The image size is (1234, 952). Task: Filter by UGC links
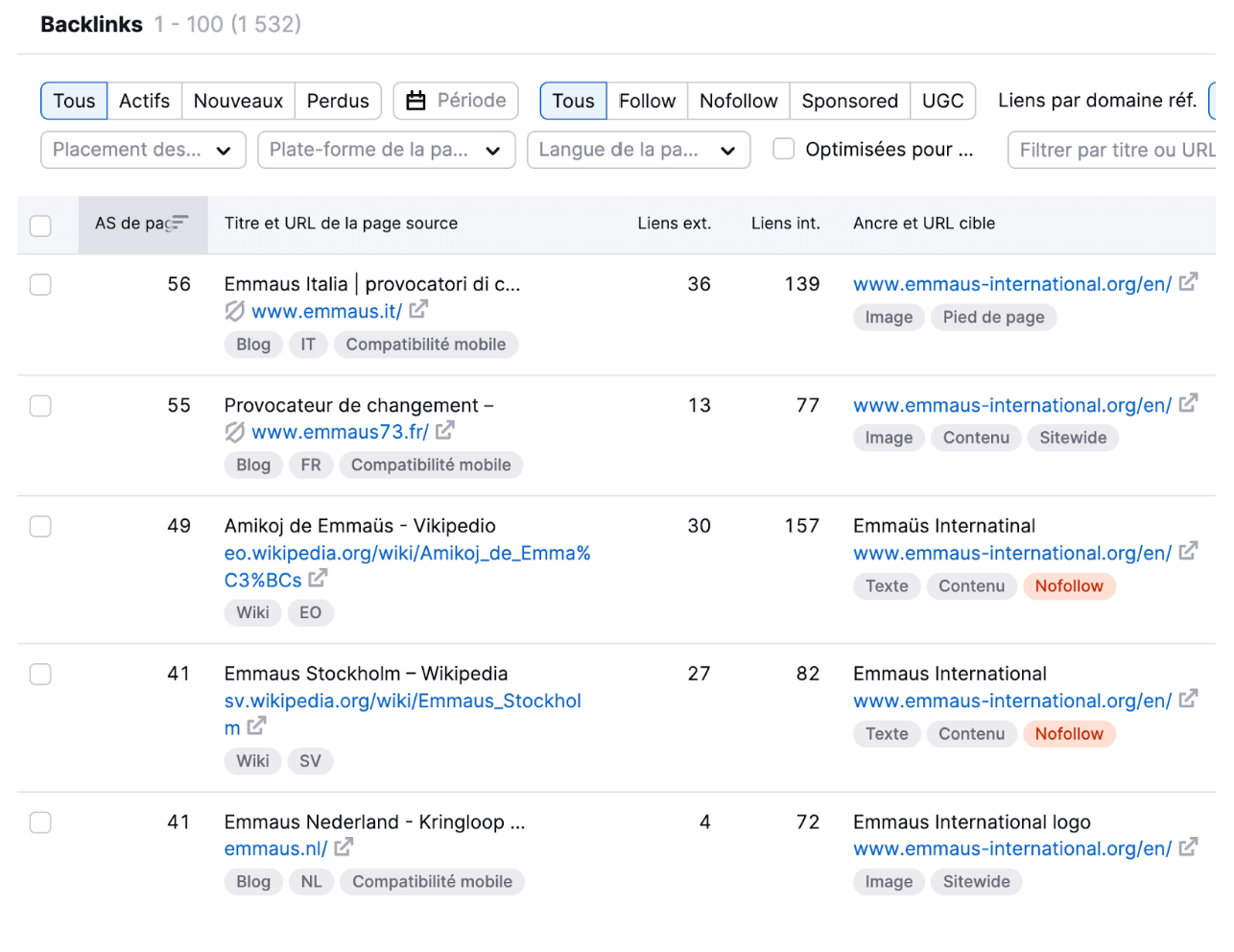[x=942, y=101]
